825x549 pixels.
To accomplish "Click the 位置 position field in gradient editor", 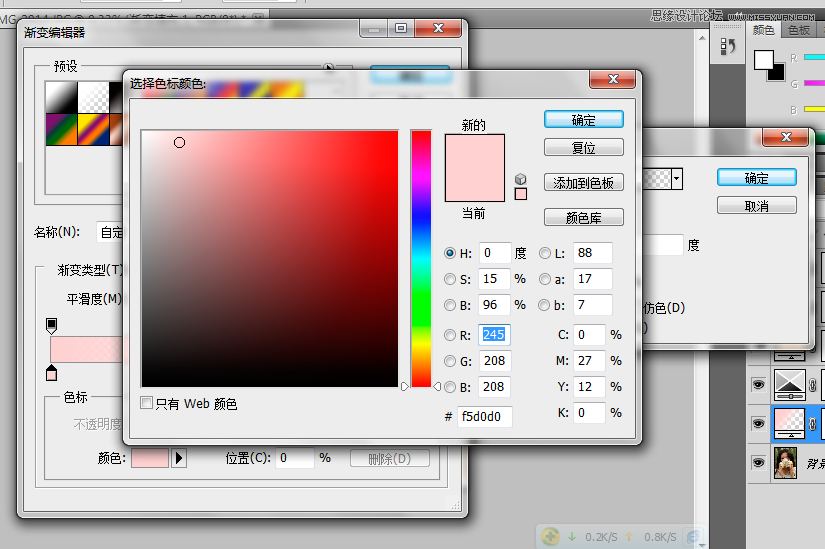I will 295,458.
